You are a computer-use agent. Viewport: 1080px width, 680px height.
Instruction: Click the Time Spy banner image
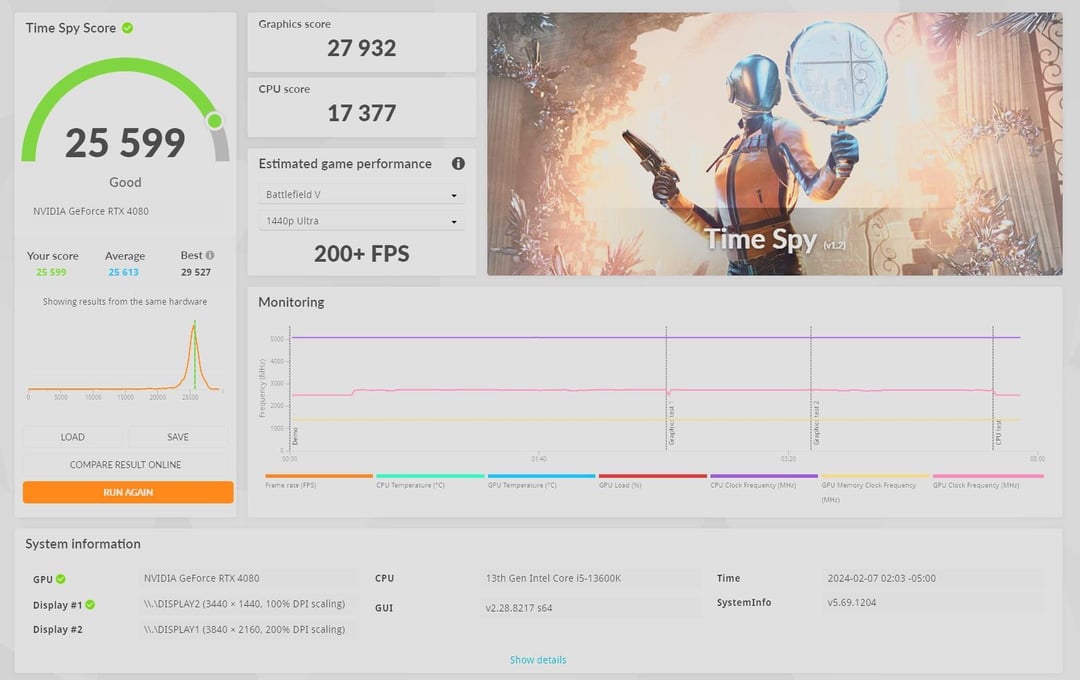click(775, 144)
